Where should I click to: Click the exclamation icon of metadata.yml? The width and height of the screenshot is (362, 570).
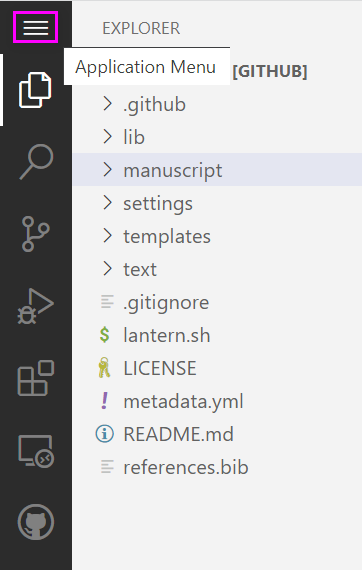[105, 401]
